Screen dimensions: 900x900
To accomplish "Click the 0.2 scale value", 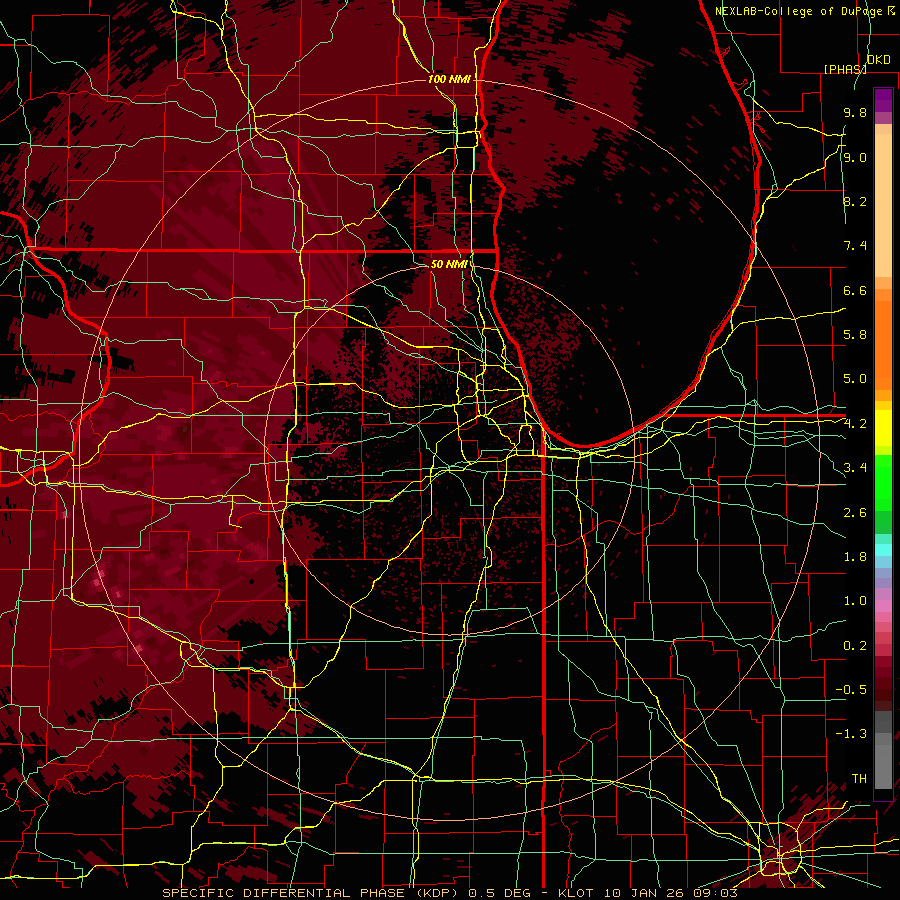I will 855,646.
